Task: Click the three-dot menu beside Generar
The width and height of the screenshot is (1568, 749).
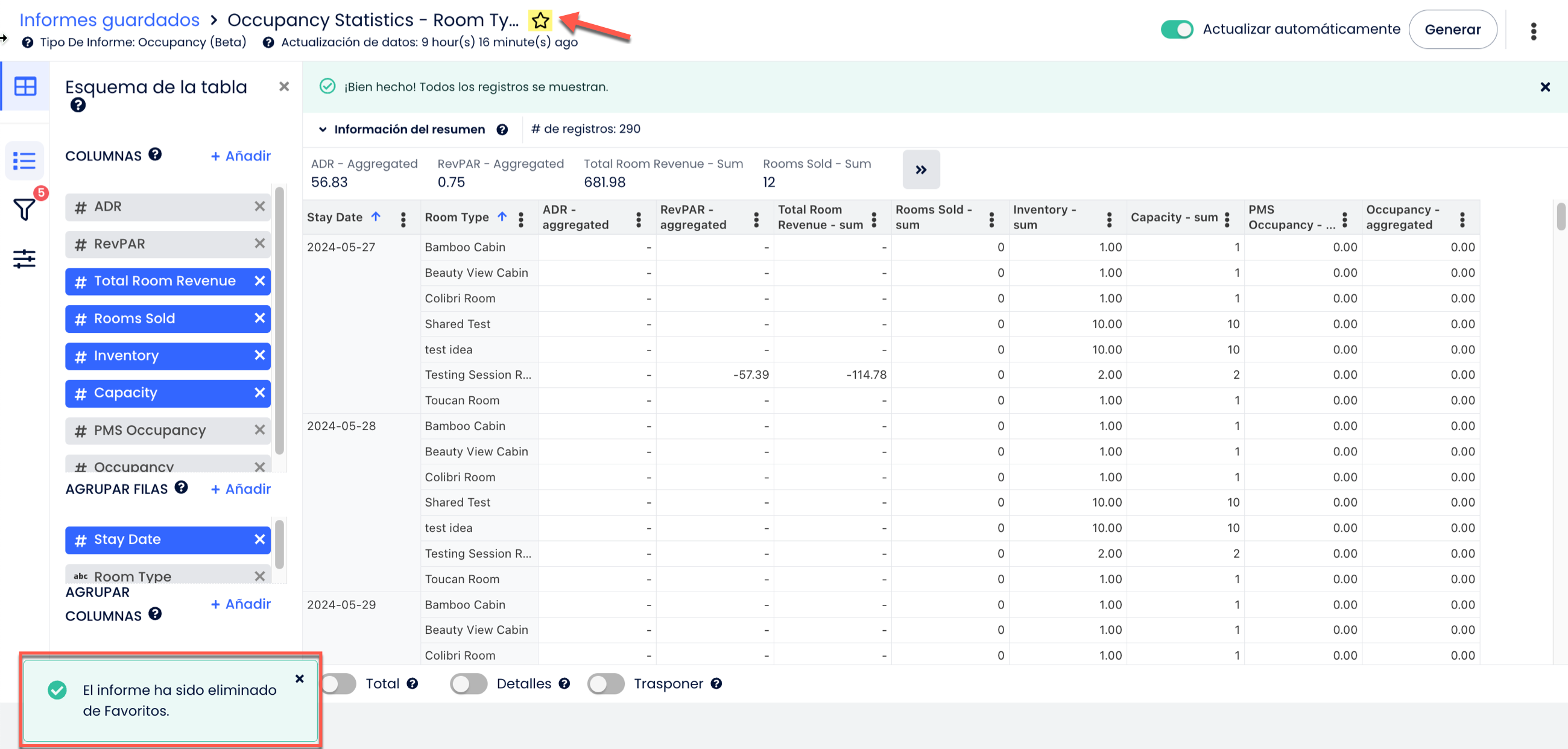Action: pyautogui.click(x=1532, y=30)
